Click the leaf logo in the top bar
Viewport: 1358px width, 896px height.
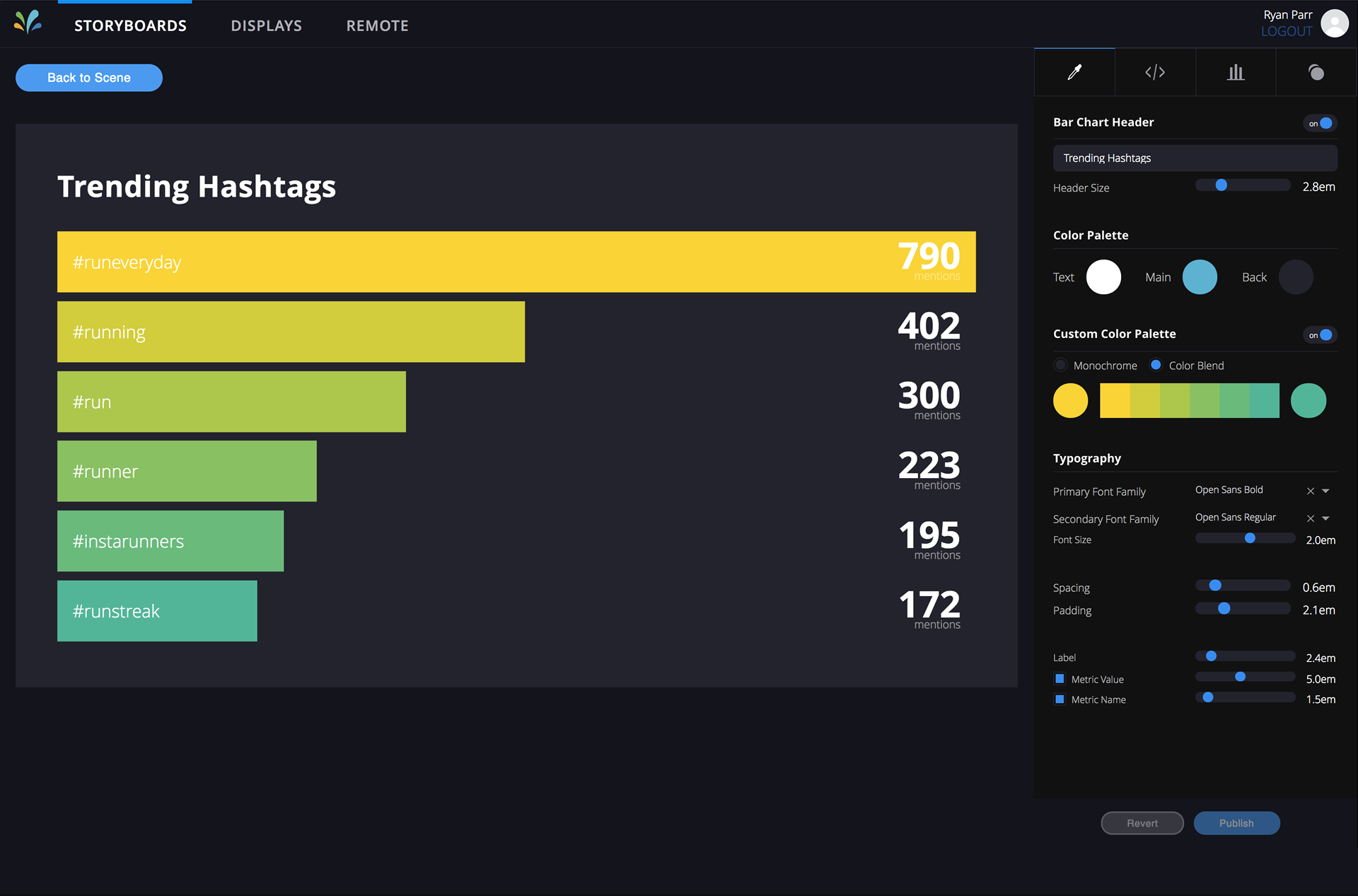[28, 23]
